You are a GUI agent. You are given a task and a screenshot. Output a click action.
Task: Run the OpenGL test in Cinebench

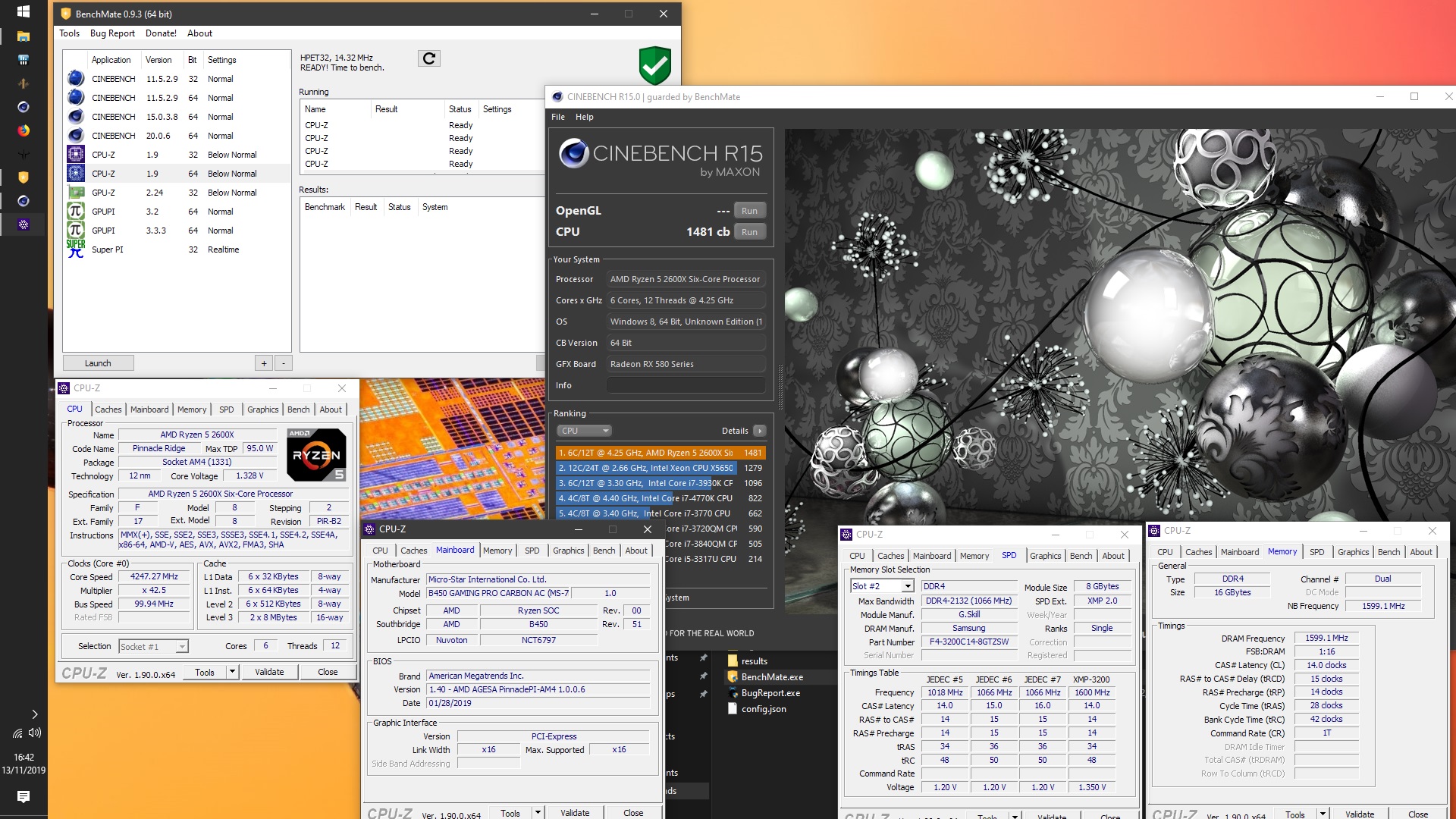click(749, 211)
